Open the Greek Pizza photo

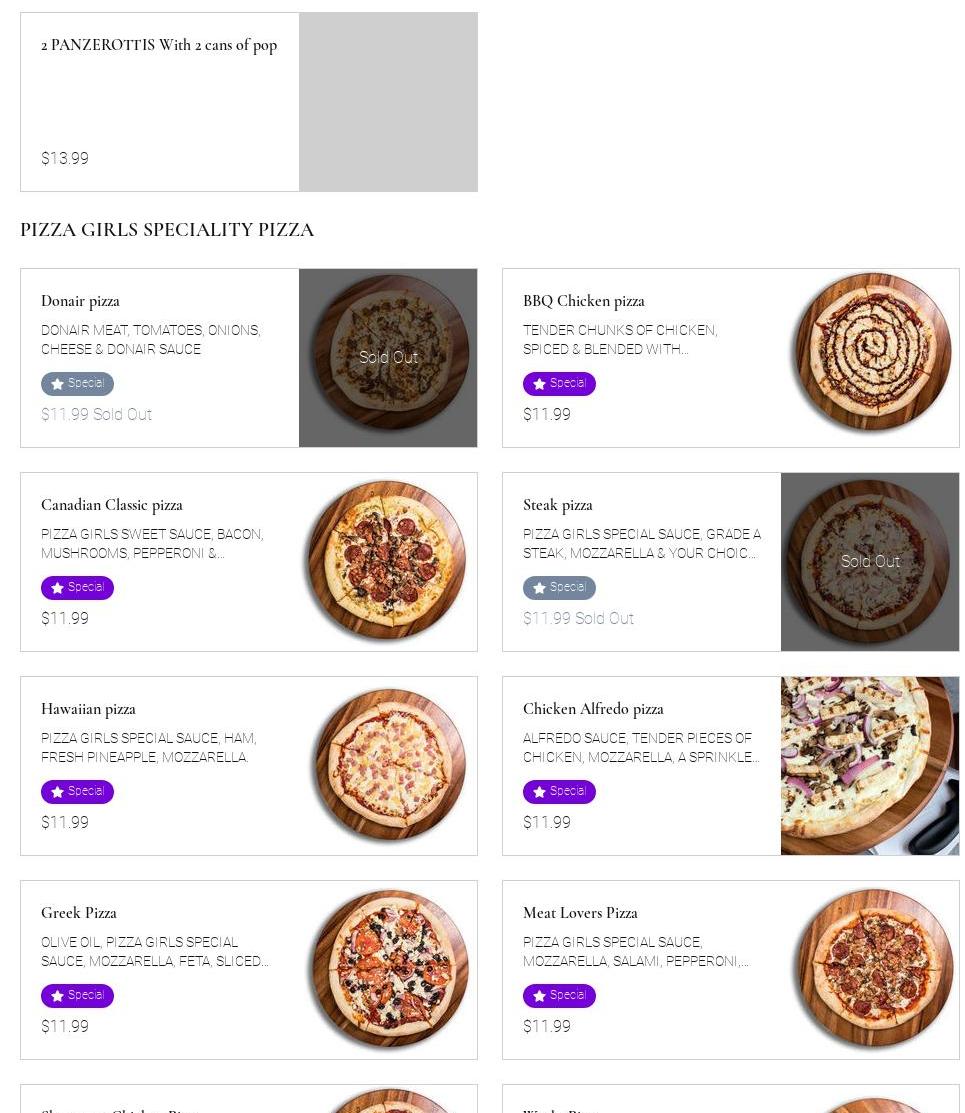click(388, 969)
